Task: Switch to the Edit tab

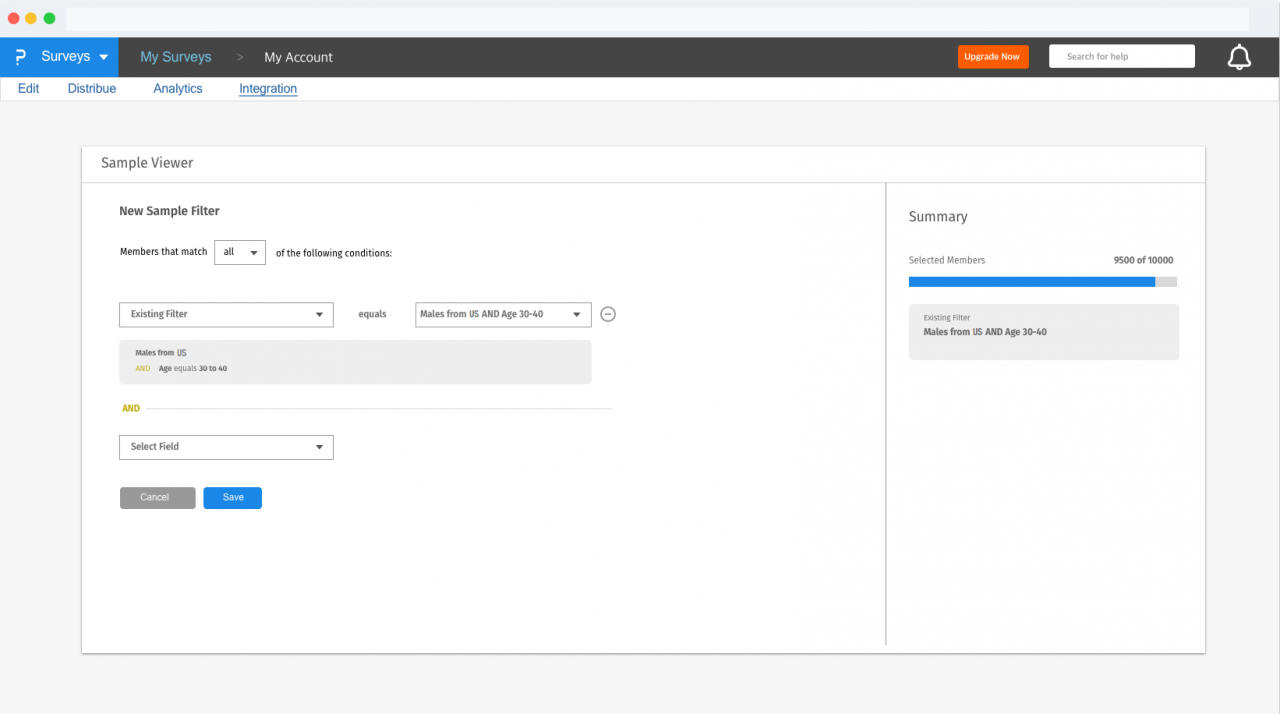Action: [28, 88]
